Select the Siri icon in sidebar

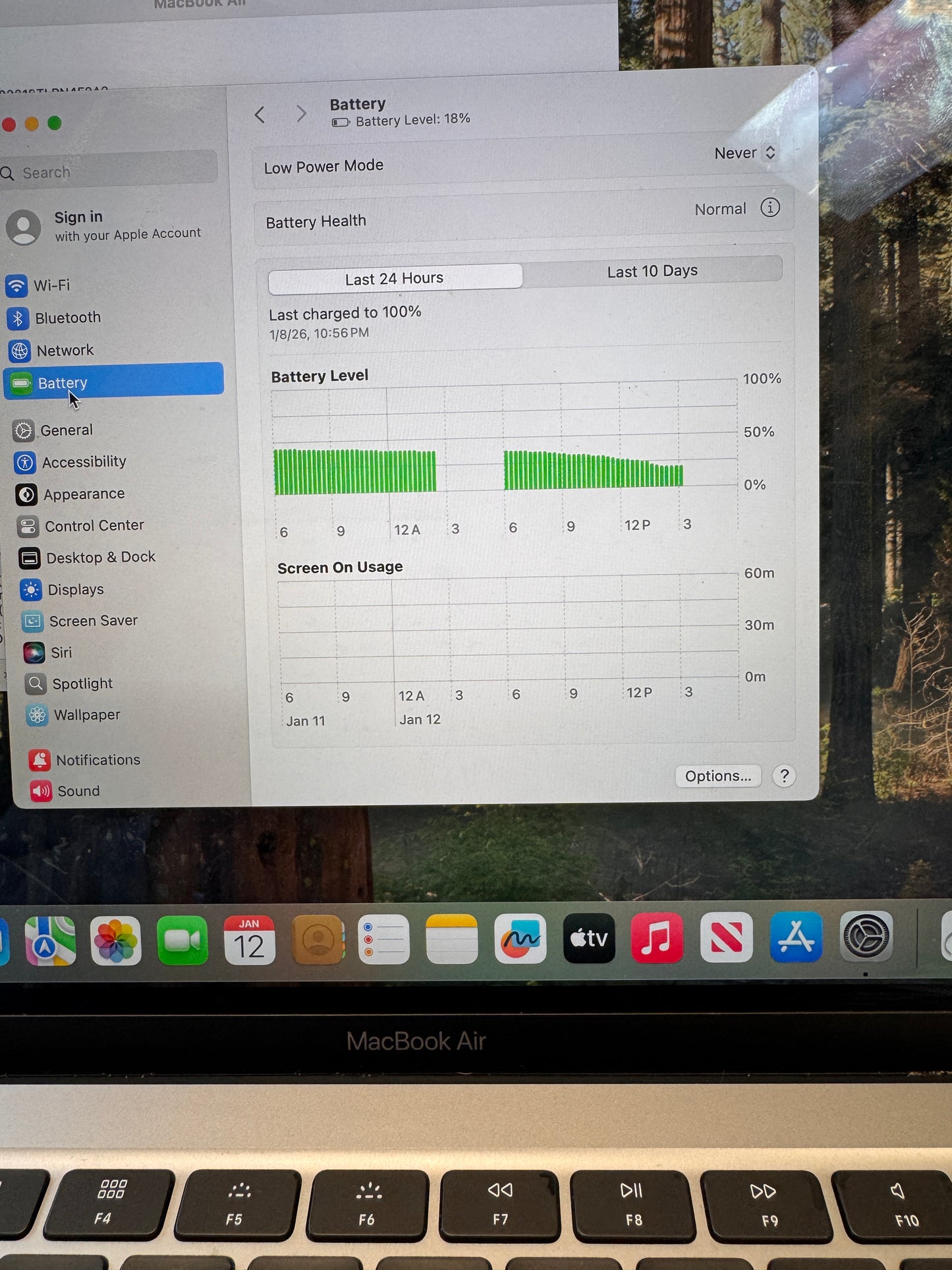(x=34, y=652)
